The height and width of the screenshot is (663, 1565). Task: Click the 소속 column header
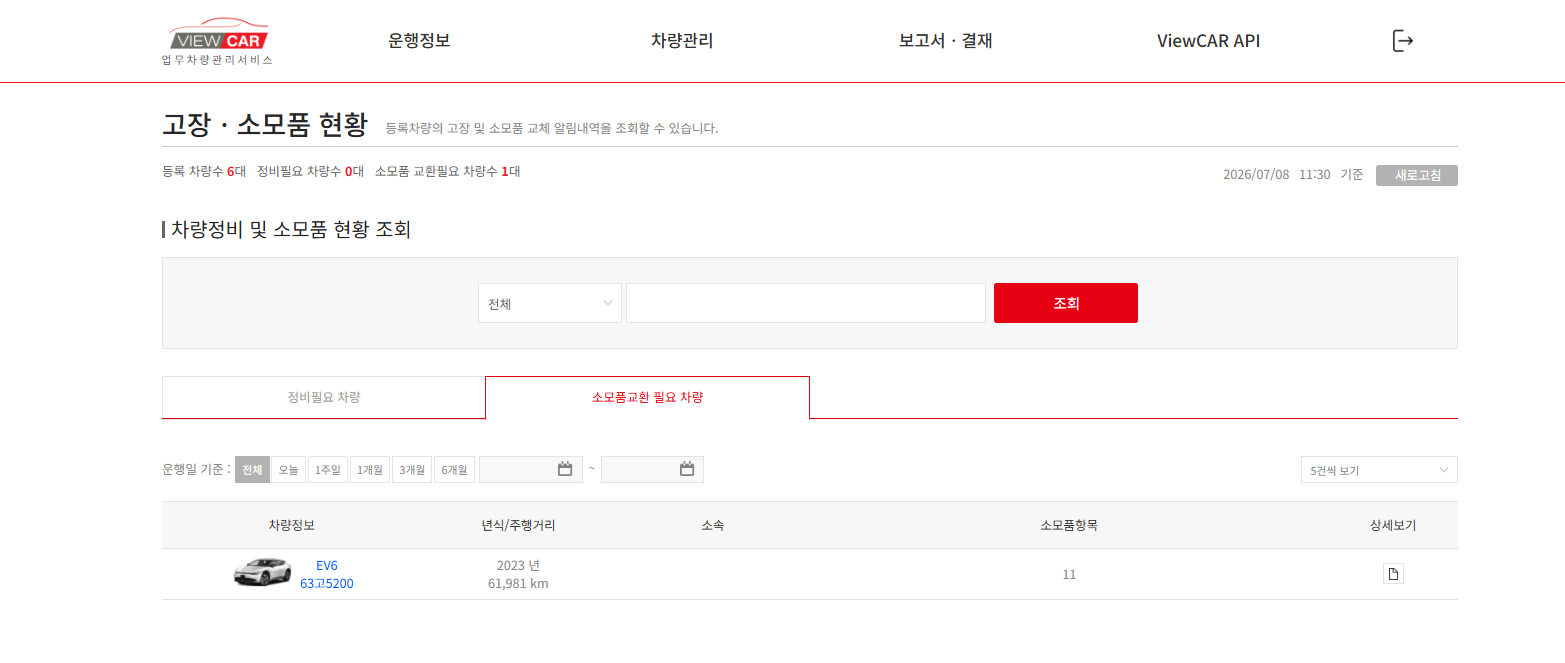pyautogui.click(x=713, y=525)
